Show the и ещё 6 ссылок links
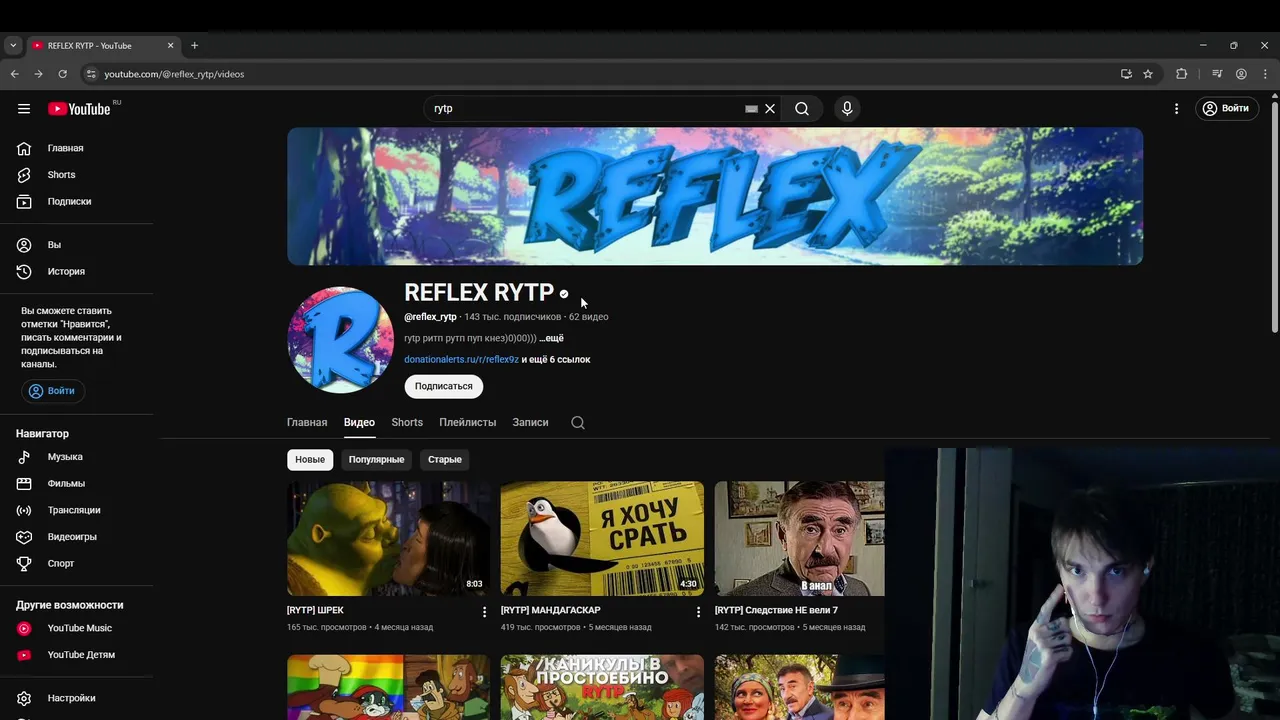Image resolution: width=1280 pixels, height=720 pixels. 556,359
